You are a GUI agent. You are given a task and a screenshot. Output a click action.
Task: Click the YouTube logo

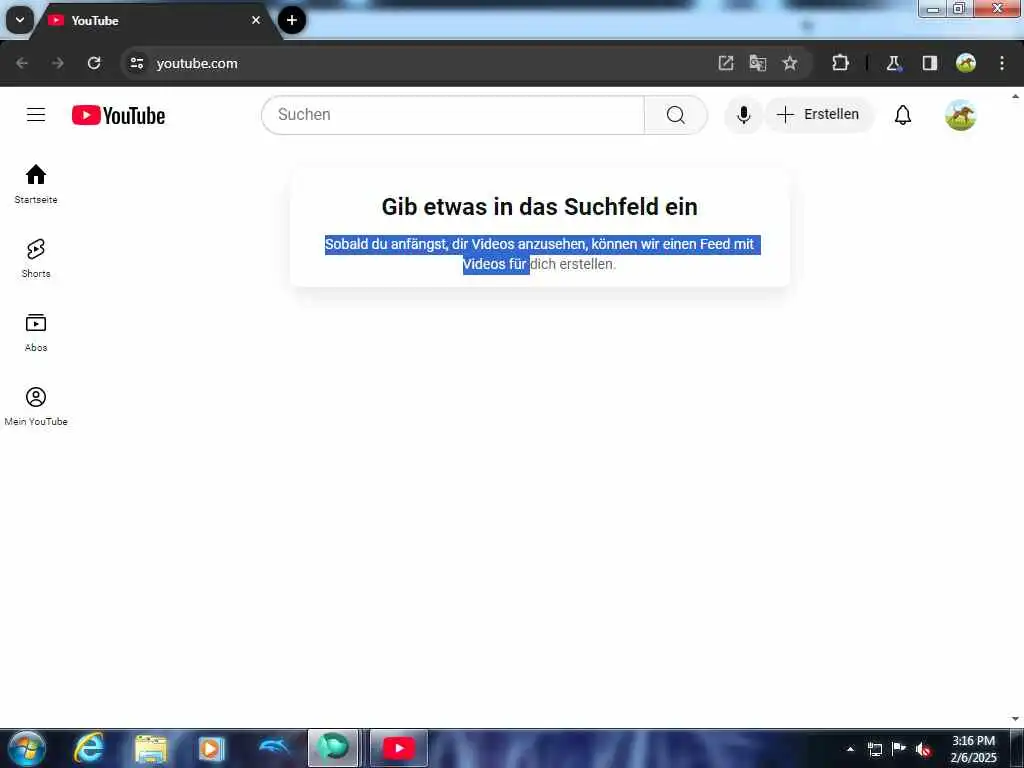click(118, 116)
